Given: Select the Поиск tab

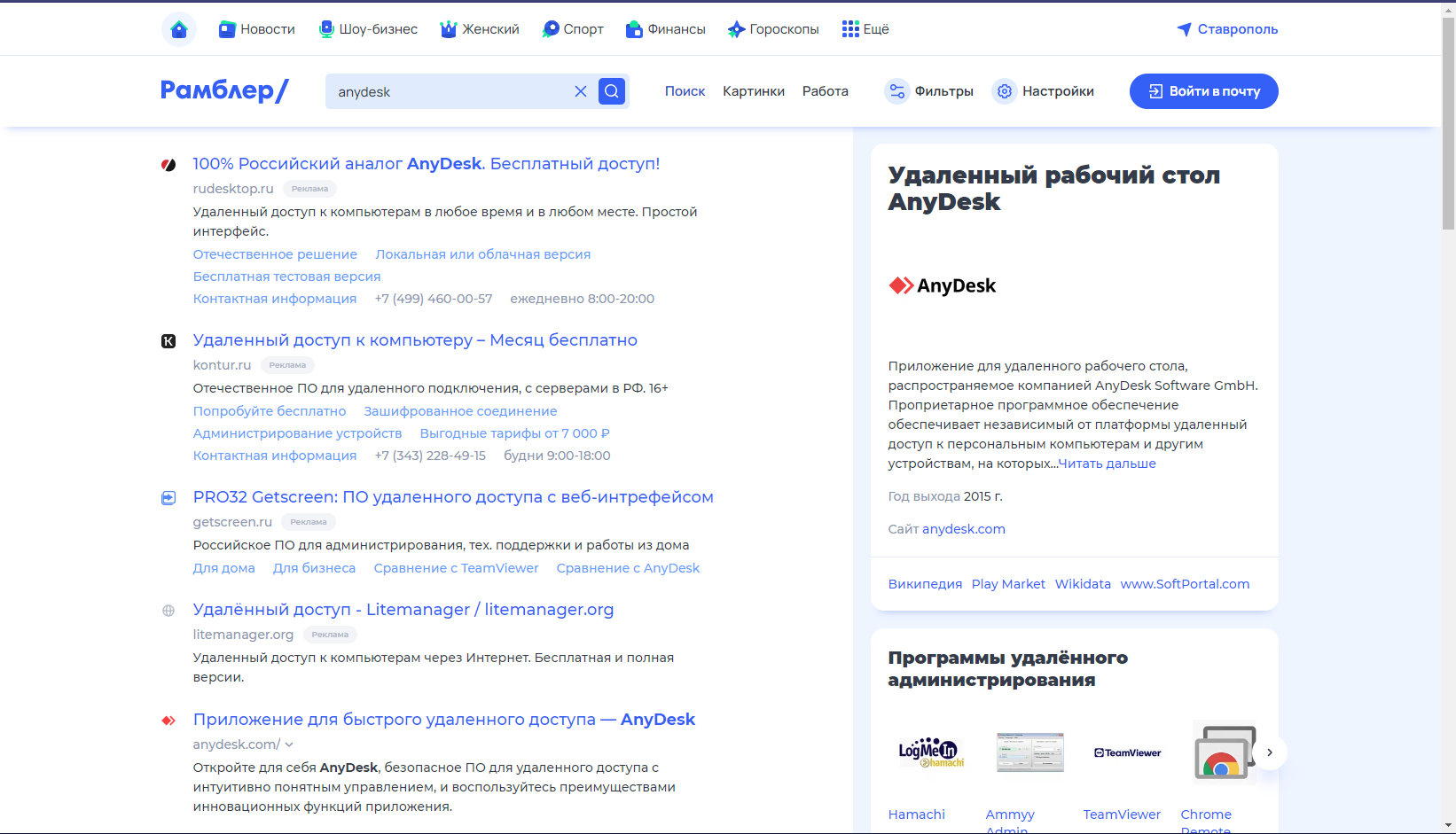Looking at the screenshot, I should tap(685, 91).
